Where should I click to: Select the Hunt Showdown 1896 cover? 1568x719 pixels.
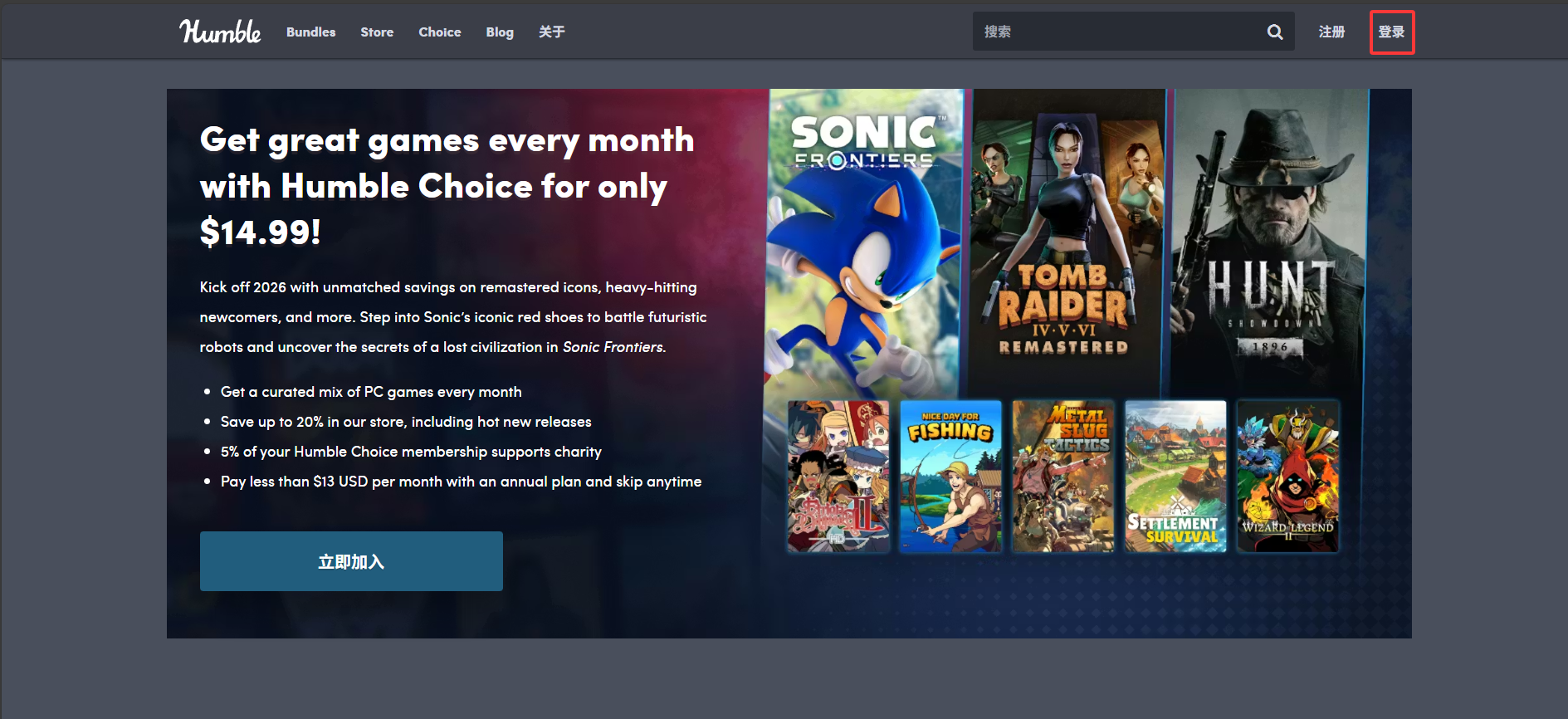click(1268, 241)
